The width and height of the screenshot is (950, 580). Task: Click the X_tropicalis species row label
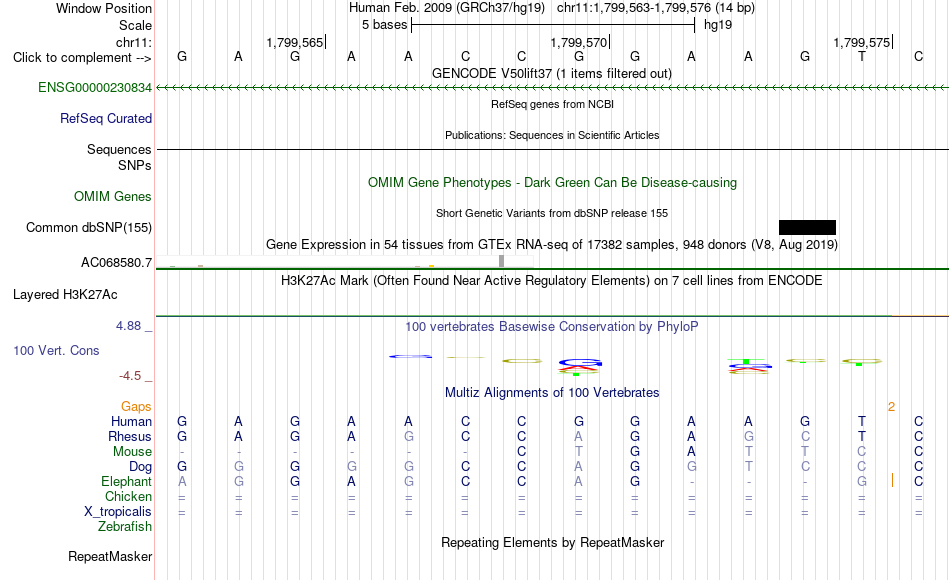(x=118, y=512)
